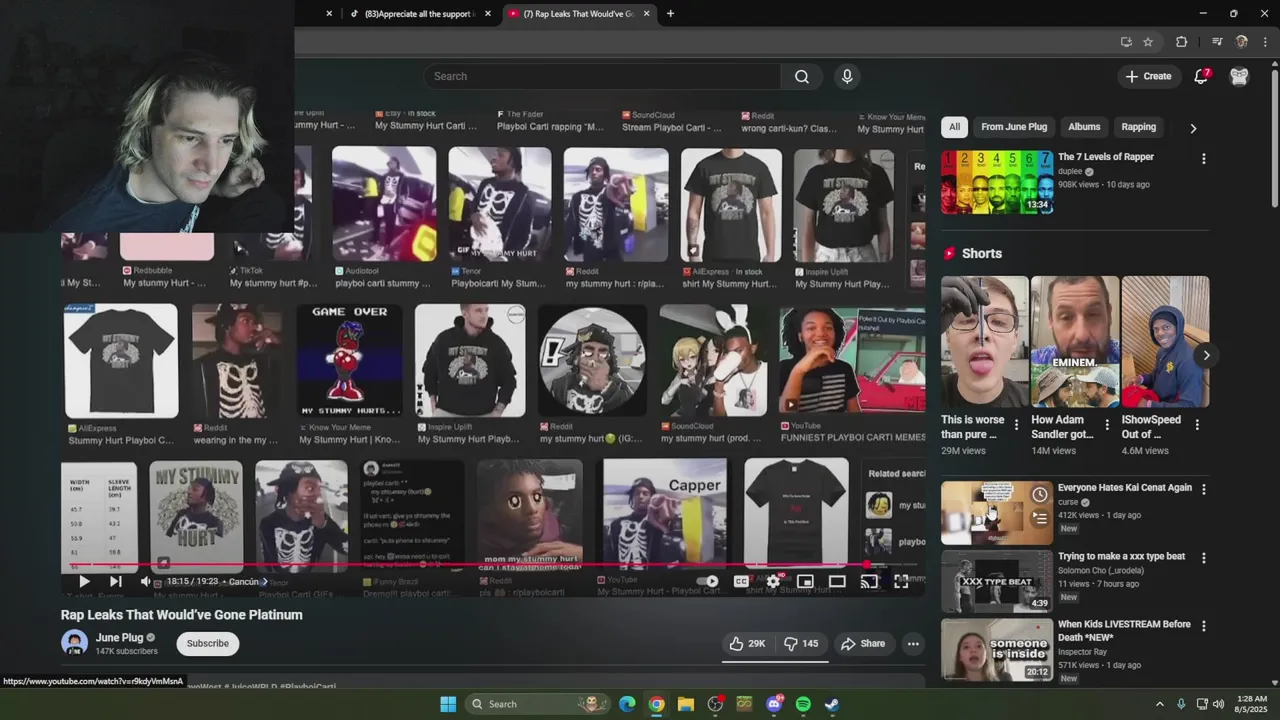The image size is (1280, 720).
Task: Start voice search with microphone icon
Action: [x=847, y=76]
